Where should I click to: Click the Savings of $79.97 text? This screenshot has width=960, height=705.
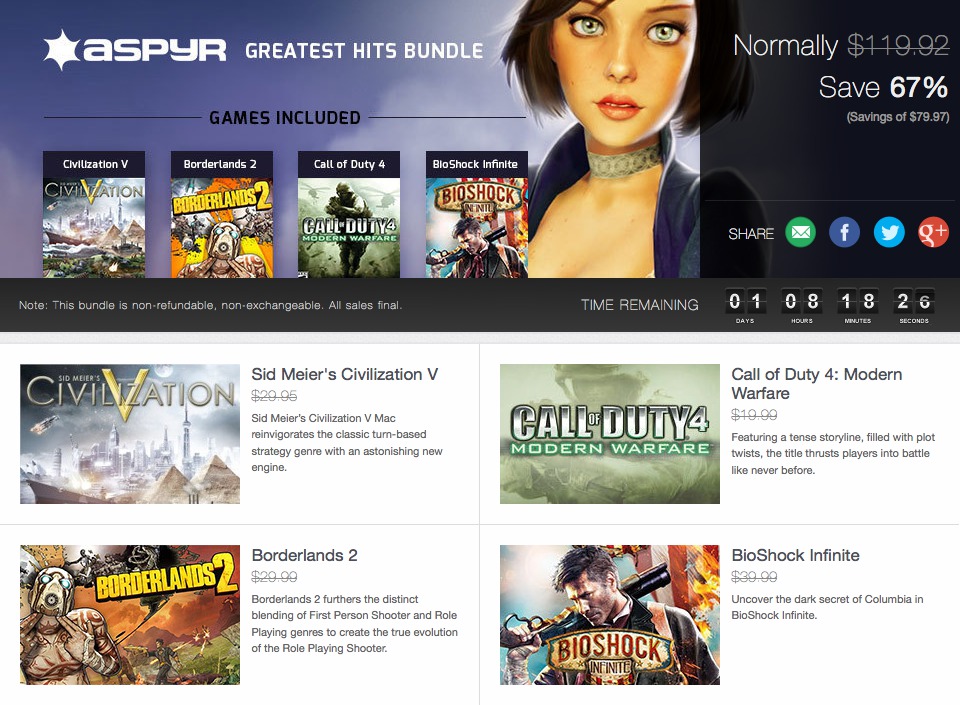(898, 117)
